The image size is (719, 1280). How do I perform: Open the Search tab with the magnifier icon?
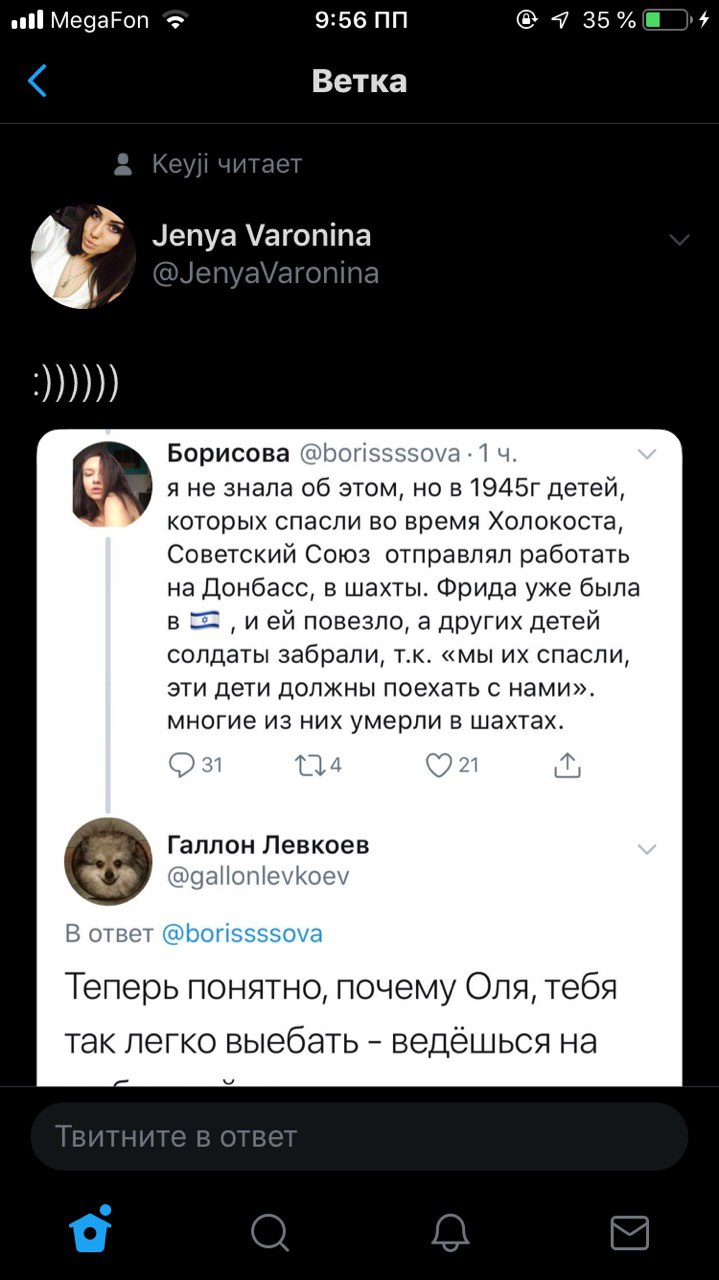269,1232
